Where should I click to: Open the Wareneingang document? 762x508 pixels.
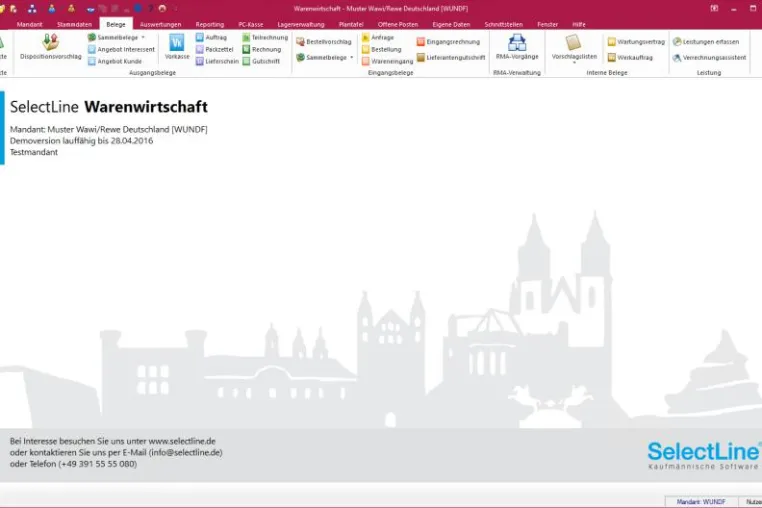(387, 61)
